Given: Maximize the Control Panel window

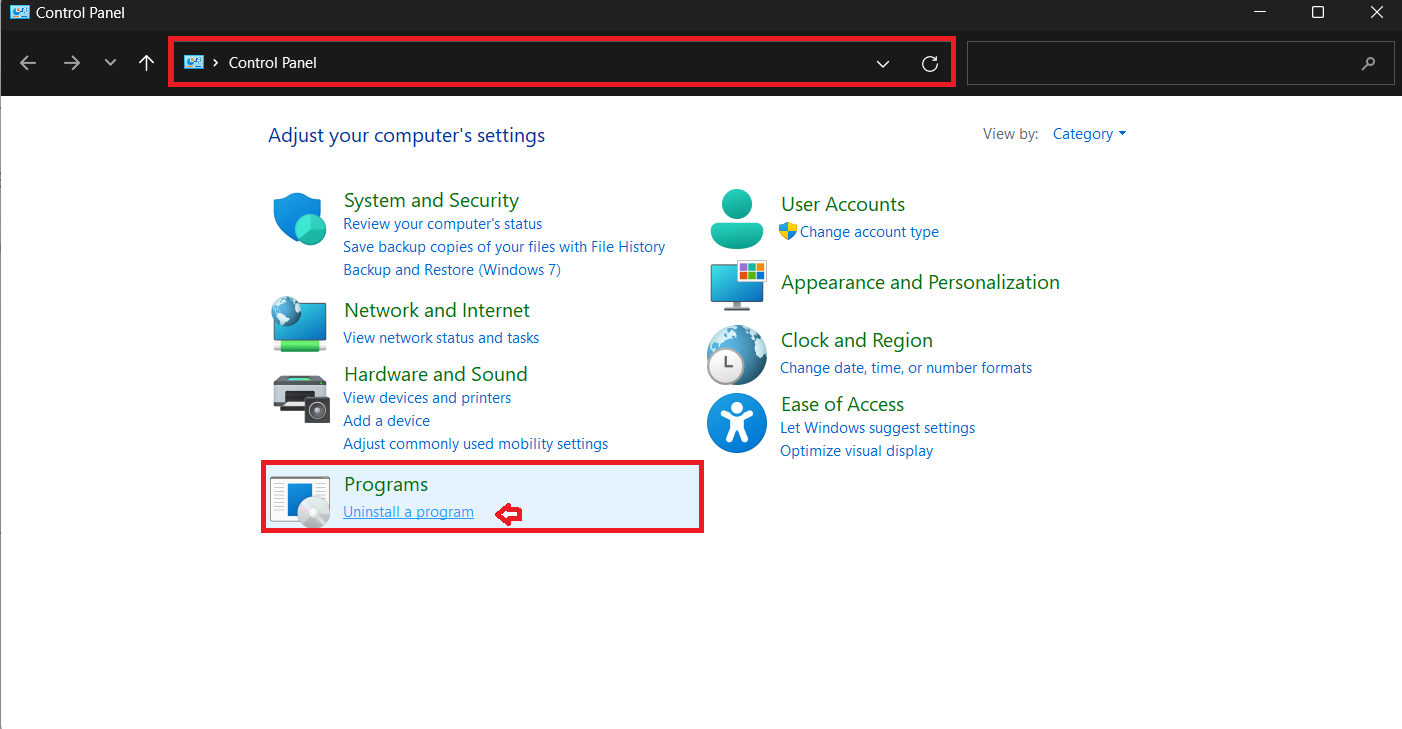Looking at the screenshot, I should click(x=1318, y=13).
